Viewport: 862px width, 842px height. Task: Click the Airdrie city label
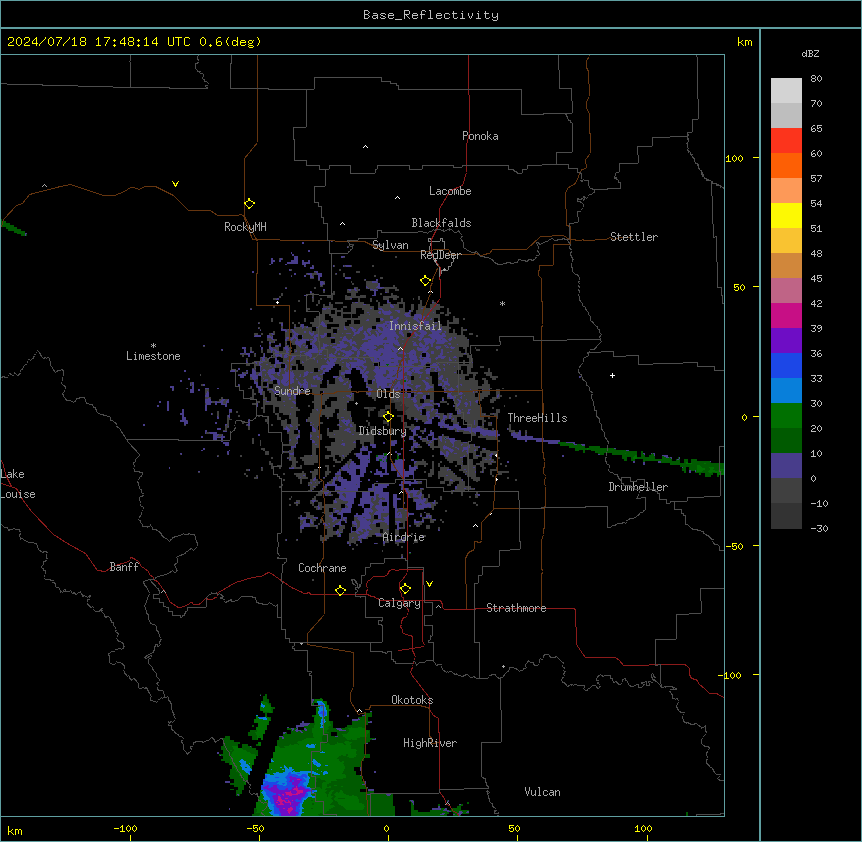pos(404,537)
